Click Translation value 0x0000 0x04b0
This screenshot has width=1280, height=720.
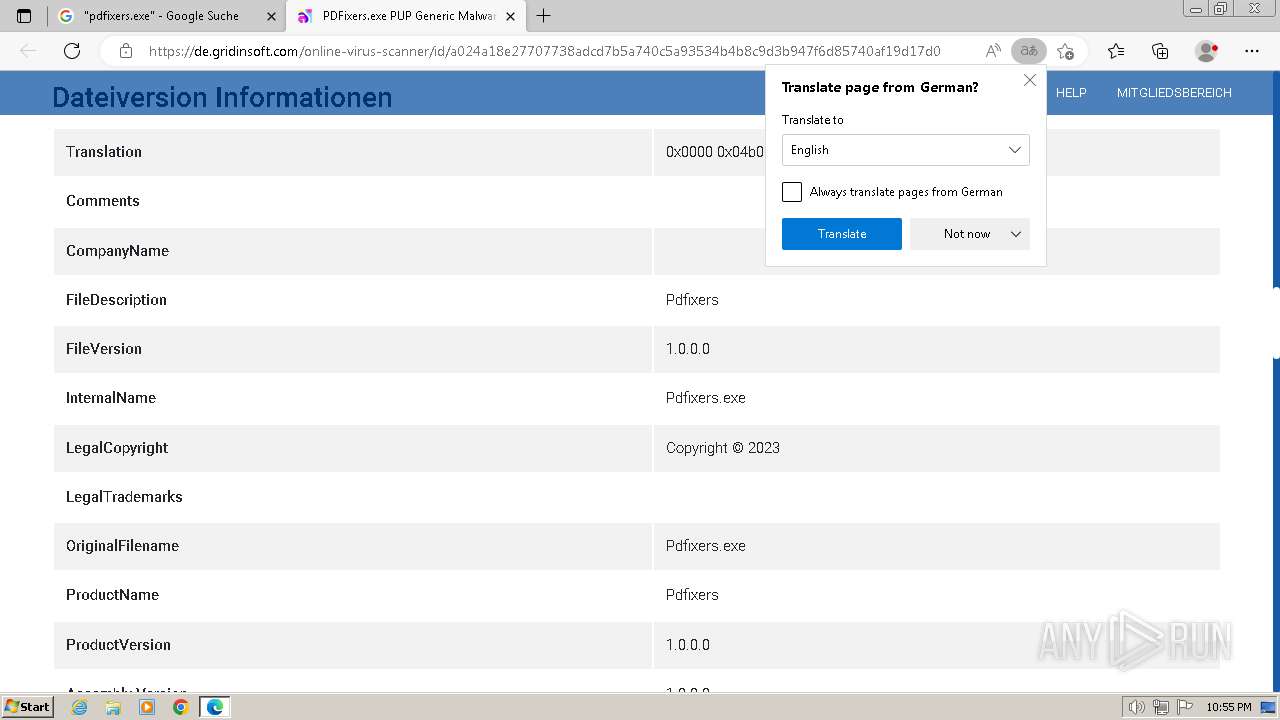point(715,152)
